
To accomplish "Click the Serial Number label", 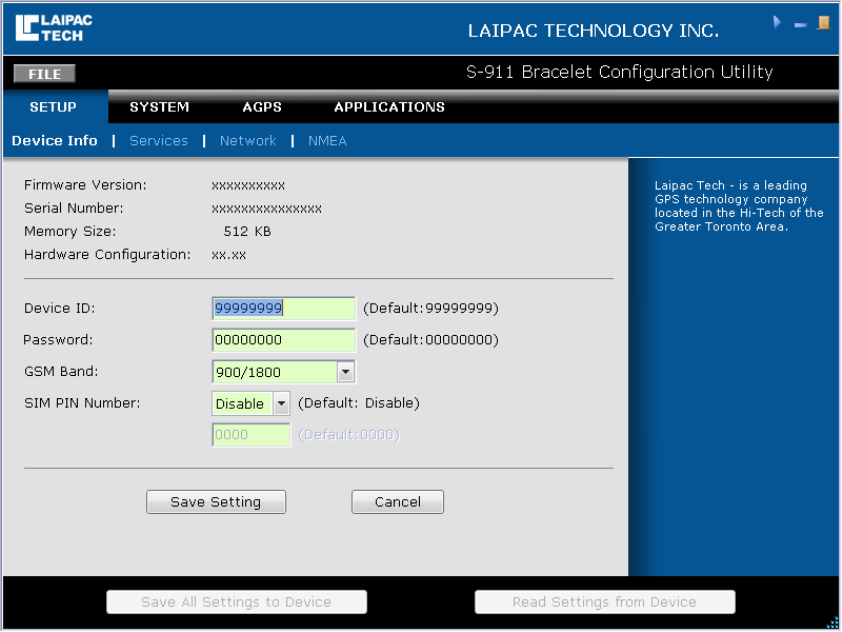I will click(x=74, y=208).
